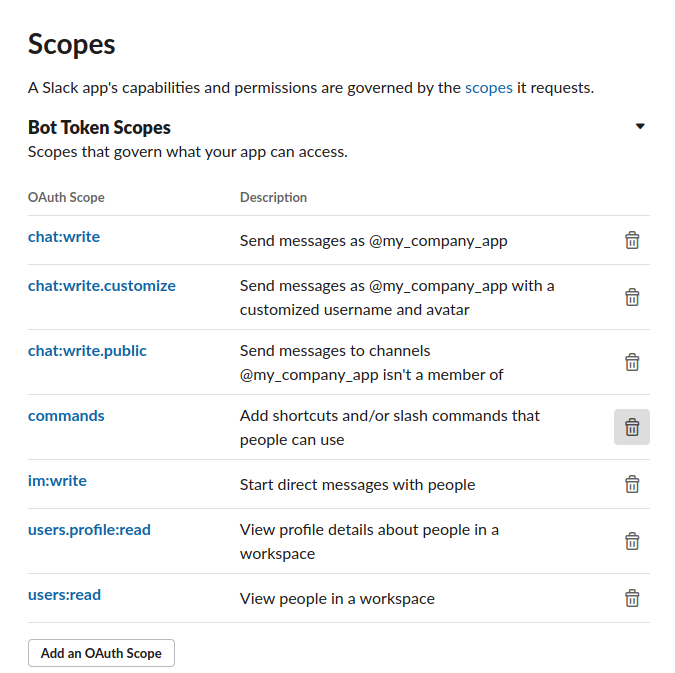Open chat:write.public scope details

point(87,351)
